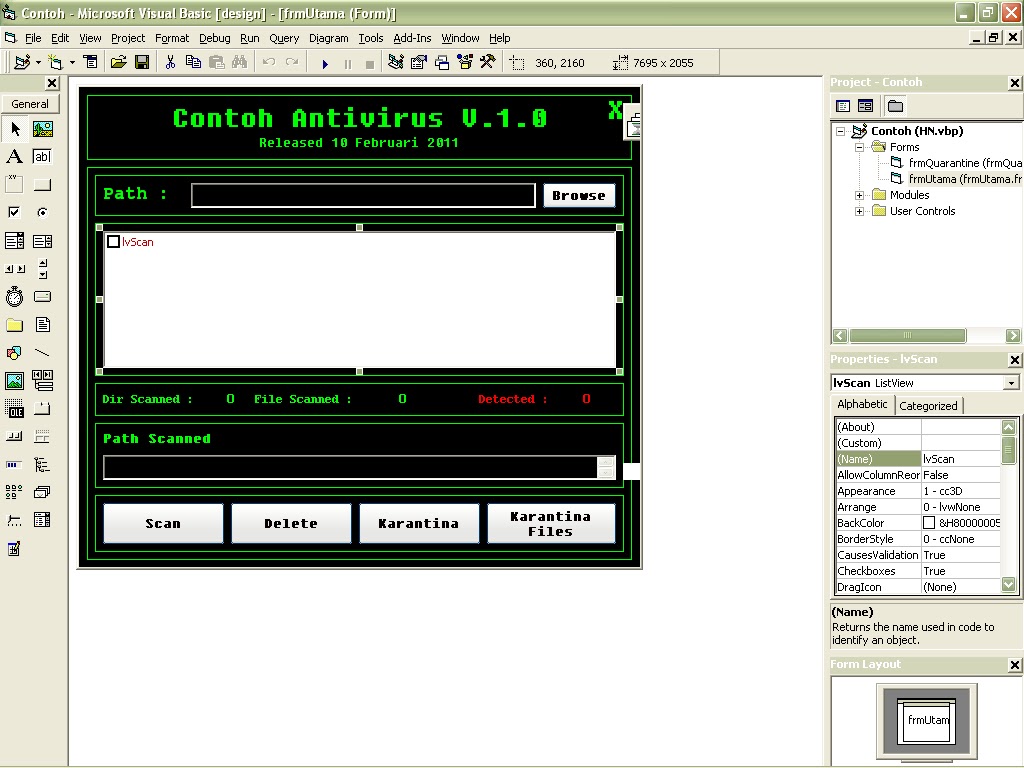
Task: Click frmUtama thumbnail in Form Layout
Action: [927, 720]
